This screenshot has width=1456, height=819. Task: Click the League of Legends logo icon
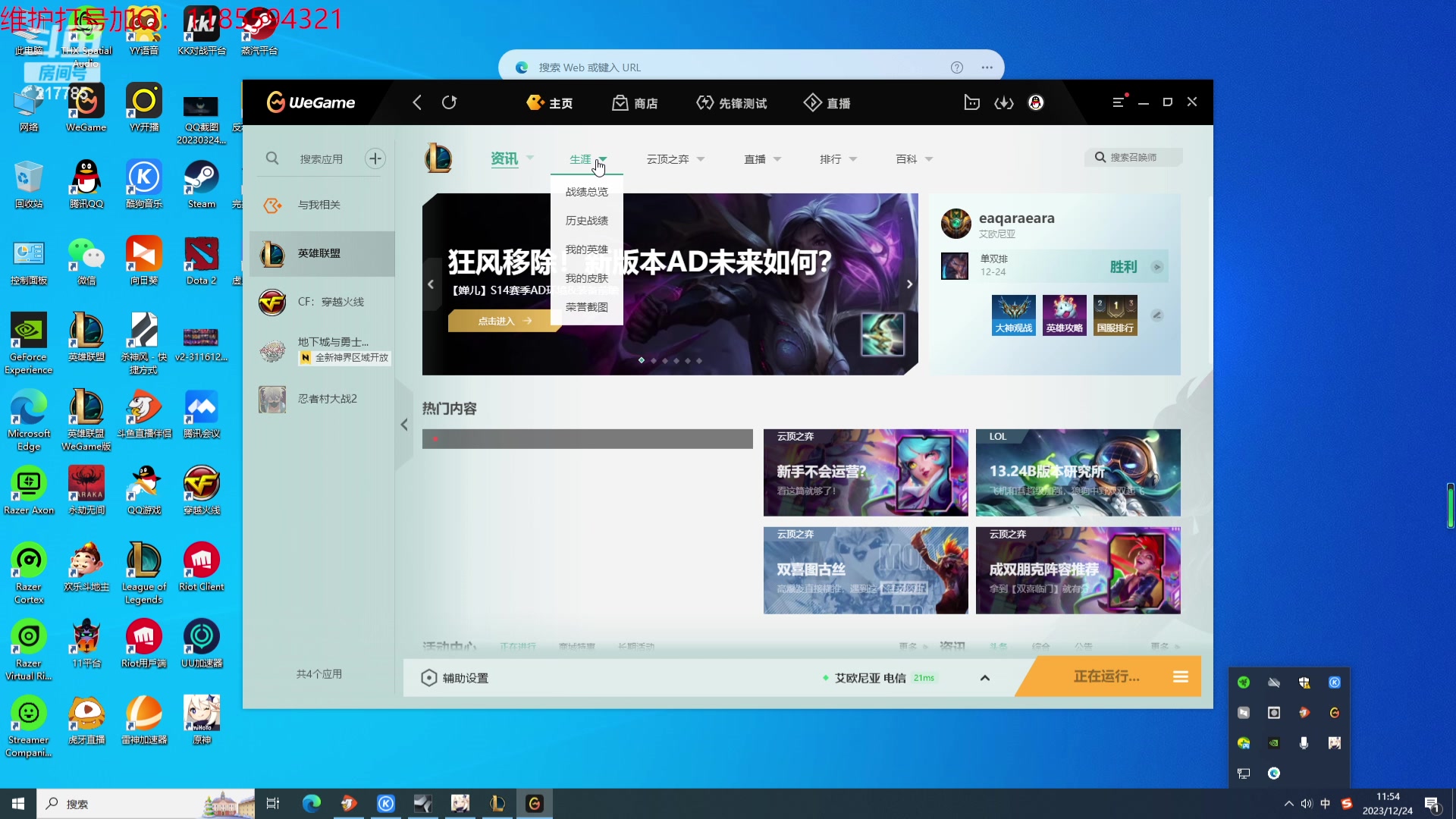click(x=438, y=158)
